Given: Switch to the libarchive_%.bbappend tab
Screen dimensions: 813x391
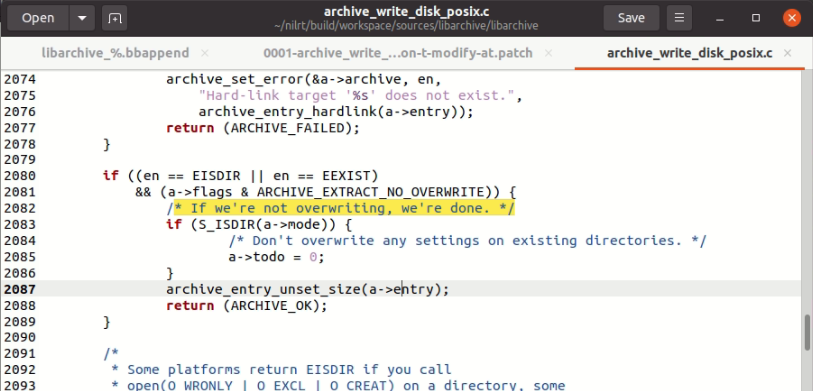Looking at the screenshot, I should (x=115, y=53).
